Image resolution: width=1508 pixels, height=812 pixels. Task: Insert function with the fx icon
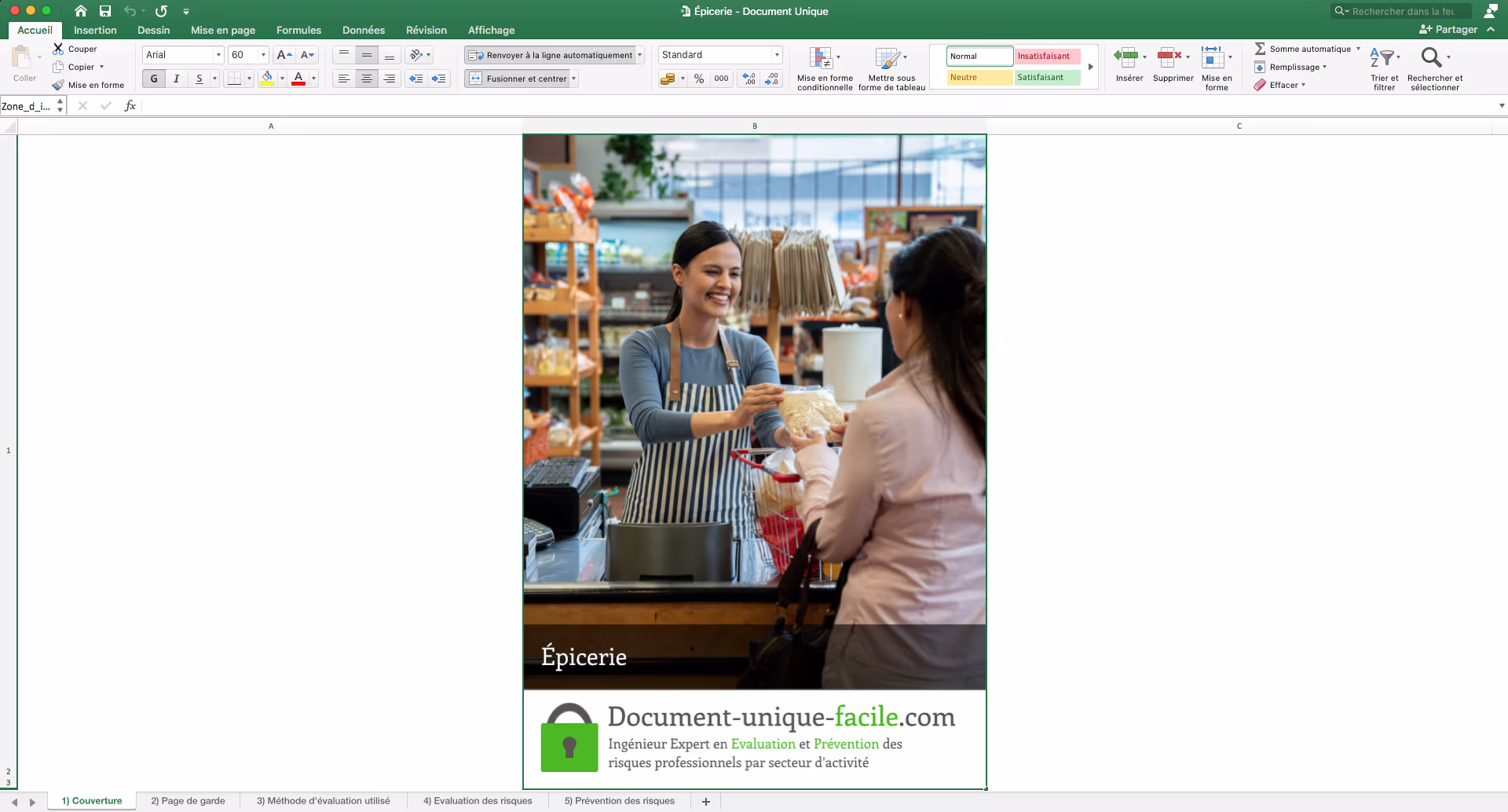click(x=130, y=106)
